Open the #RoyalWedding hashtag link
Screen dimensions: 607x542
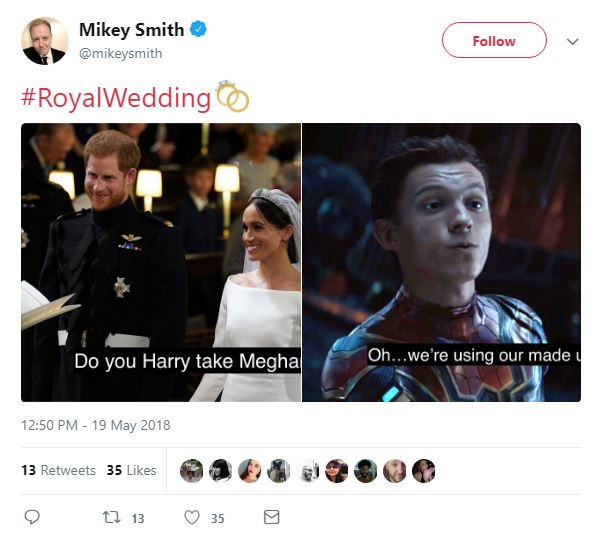[116, 98]
